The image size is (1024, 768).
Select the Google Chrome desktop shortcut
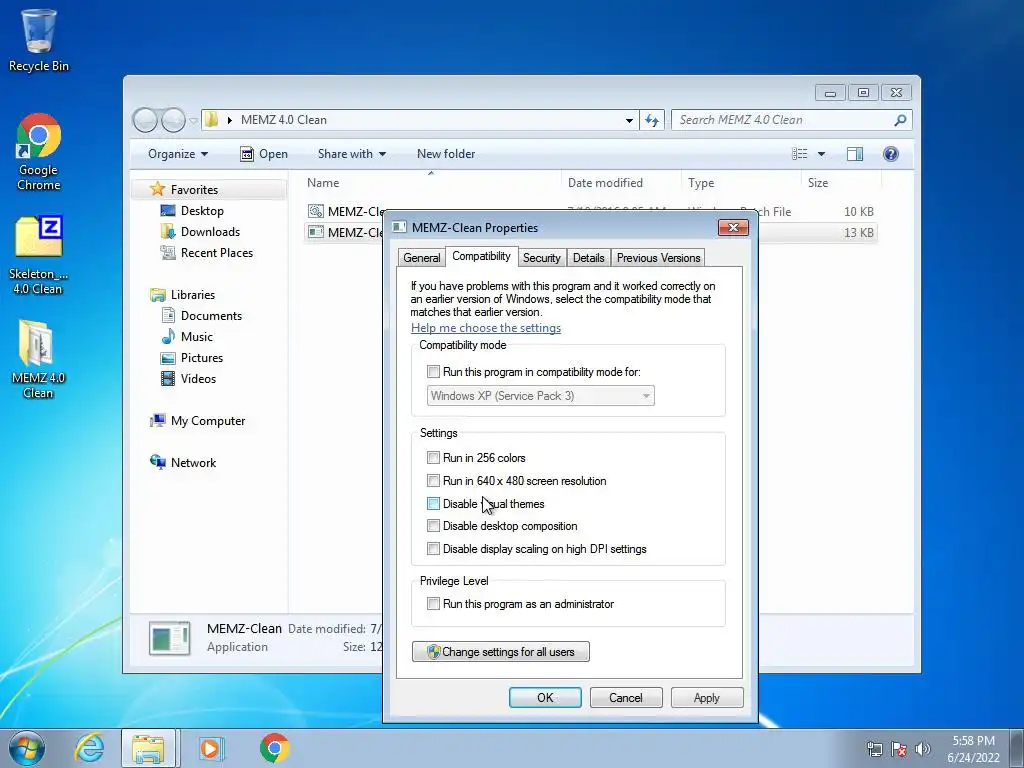[x=39, y=152]
